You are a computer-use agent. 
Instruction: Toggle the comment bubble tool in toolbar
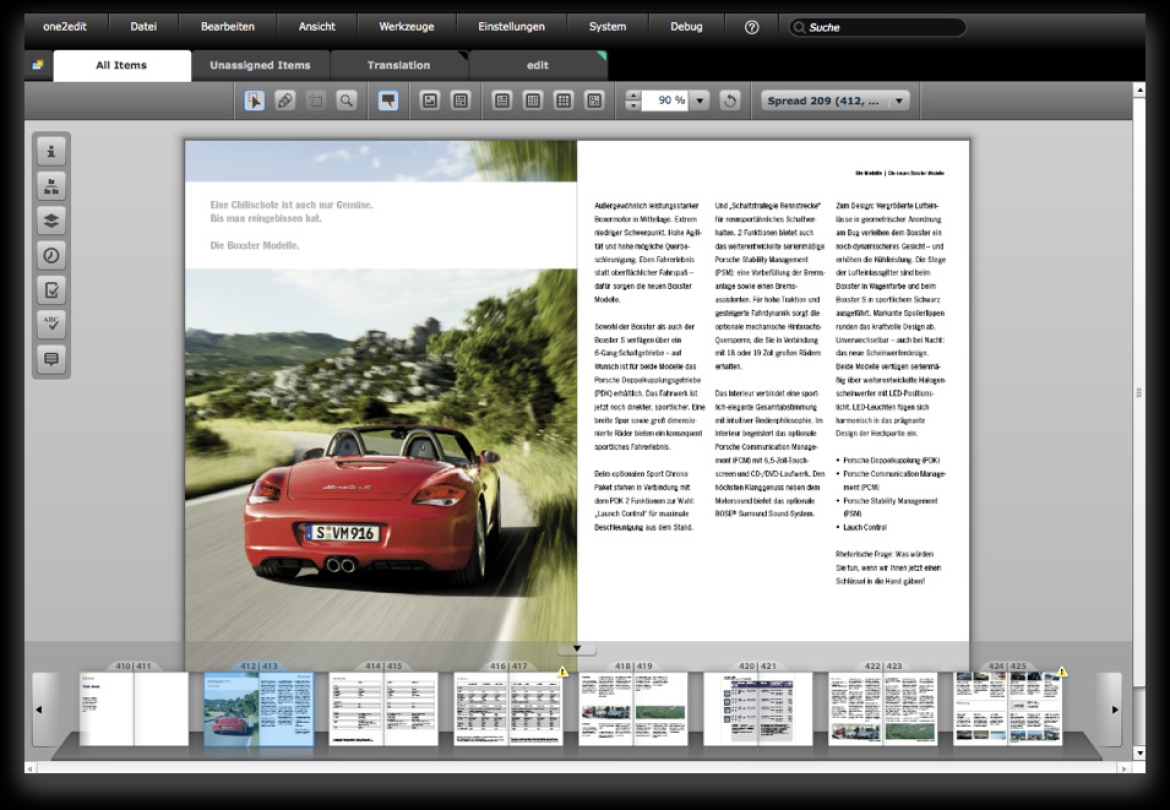388,101
